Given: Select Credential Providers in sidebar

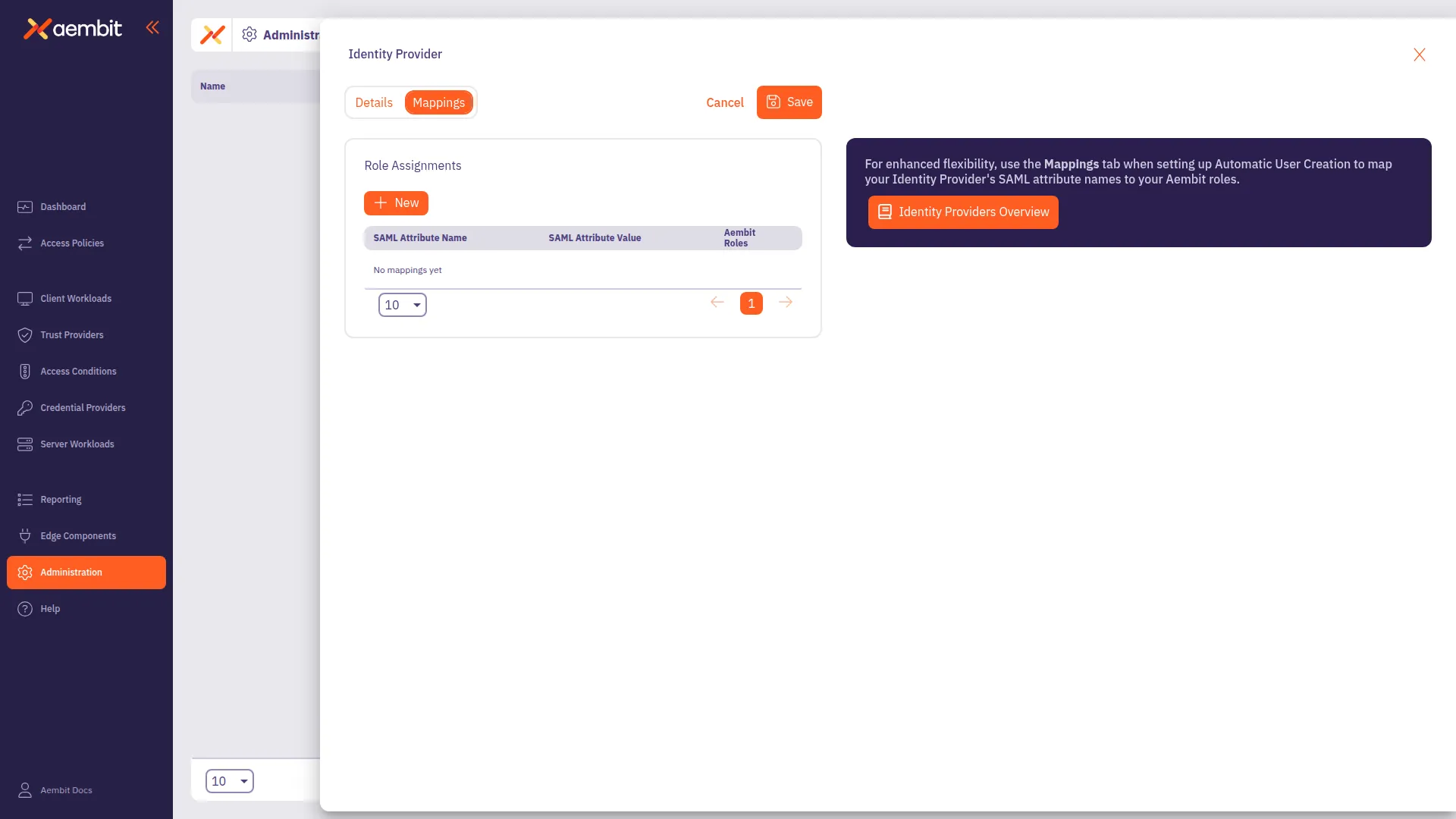Looking at the screenshot, I should point(83,407).
